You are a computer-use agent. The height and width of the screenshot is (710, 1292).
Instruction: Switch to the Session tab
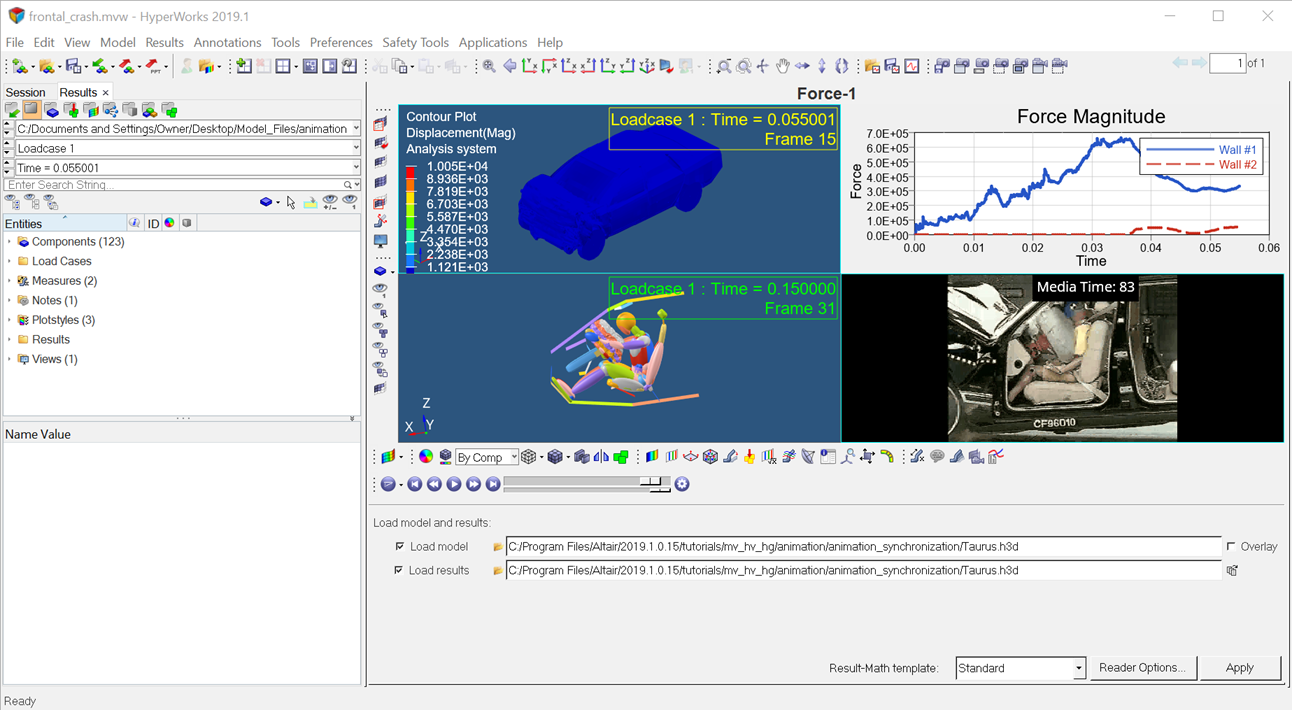[25, 91]
